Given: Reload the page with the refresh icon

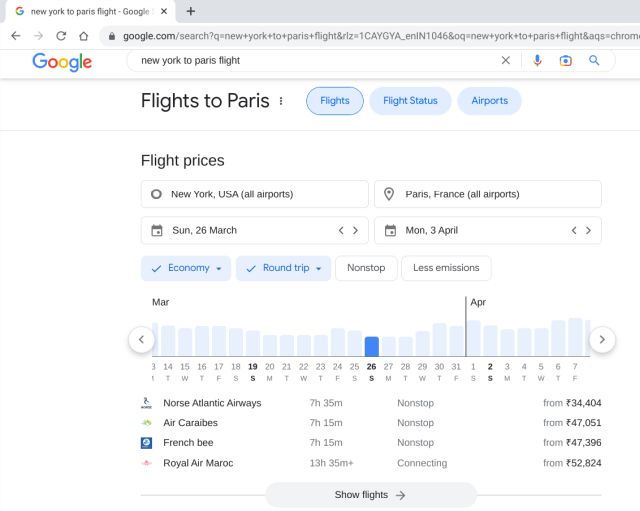Looking at the screenshot, I should (x=61, y=36).
